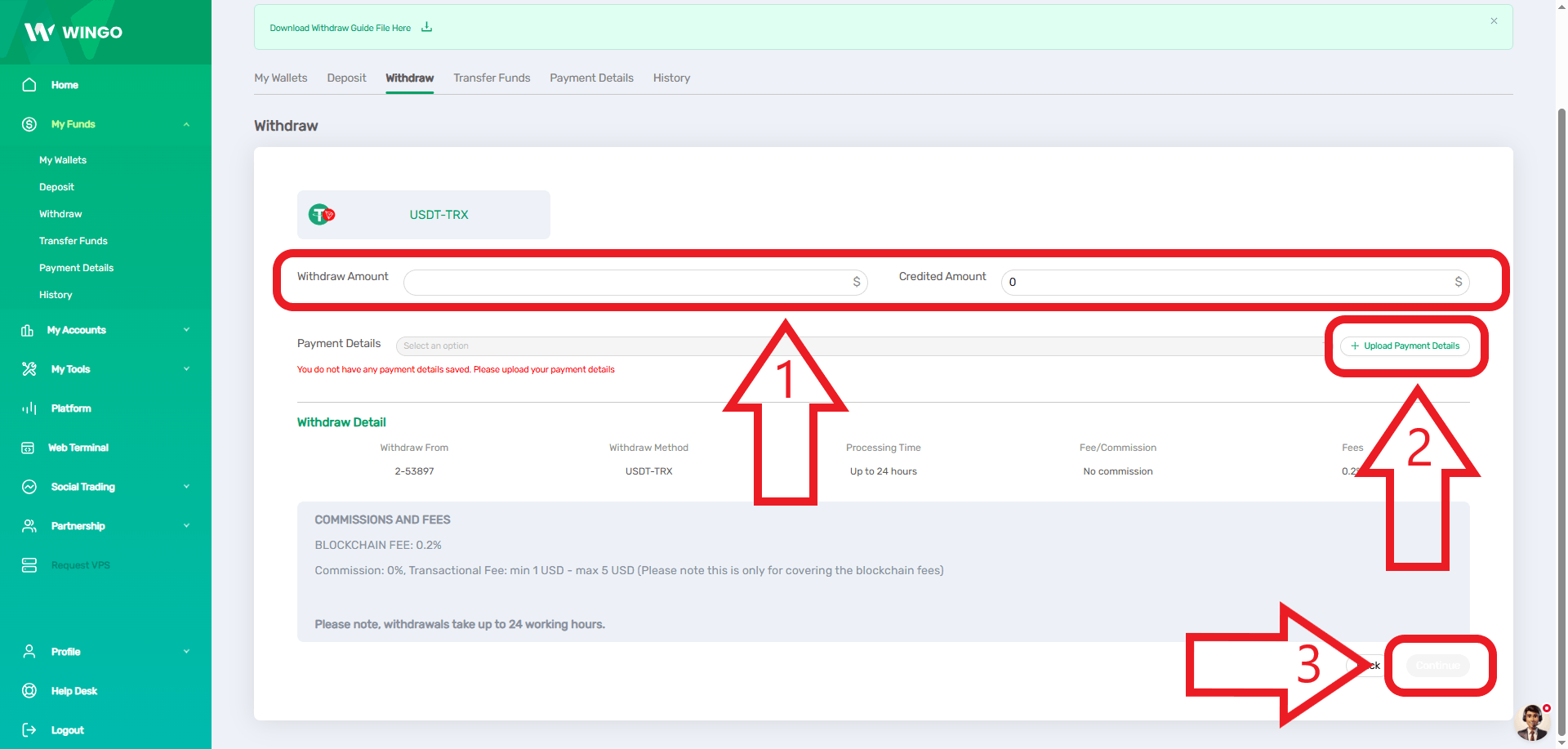Image resolution: width=1568 pixels, height=749 pixels.
Task: Click the Platform sidebar label
Action: pyautogui.click(x=71, y=408)
